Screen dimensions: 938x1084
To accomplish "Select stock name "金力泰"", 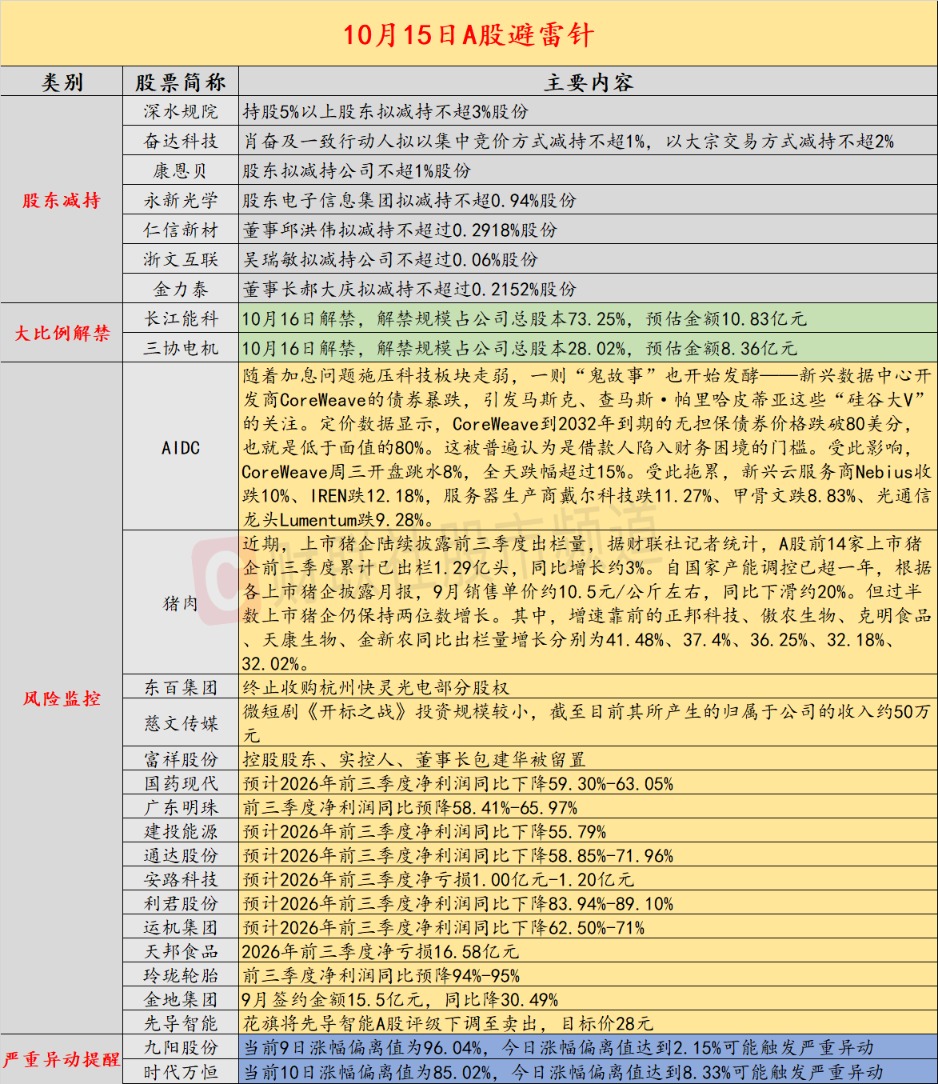I will click(x=180, y=290).
